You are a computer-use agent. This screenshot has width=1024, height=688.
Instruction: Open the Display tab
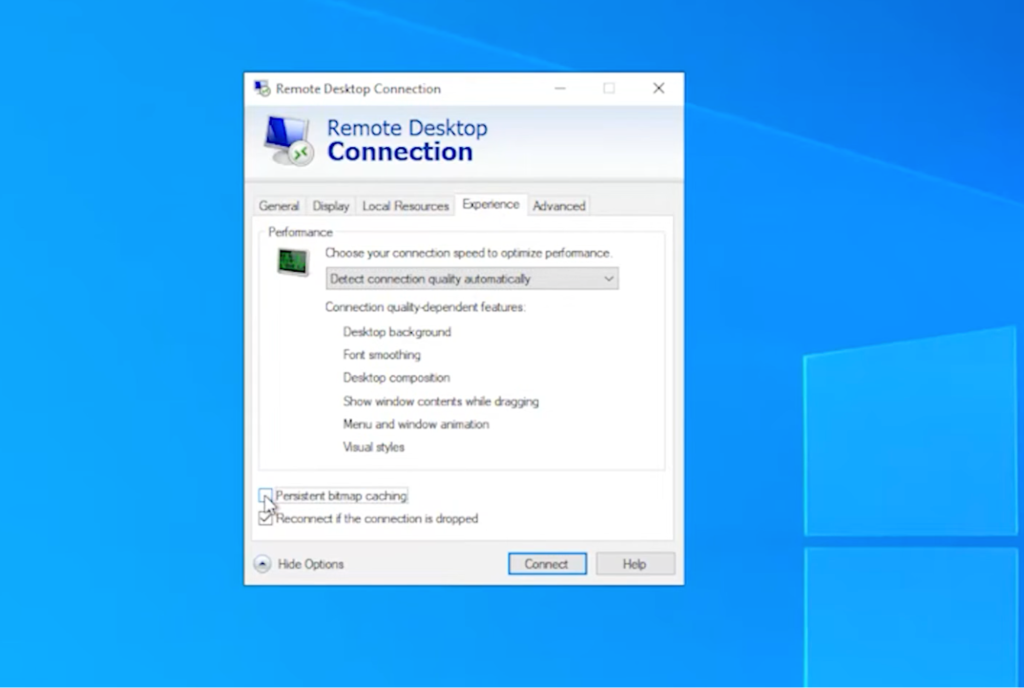pos(330,206)
